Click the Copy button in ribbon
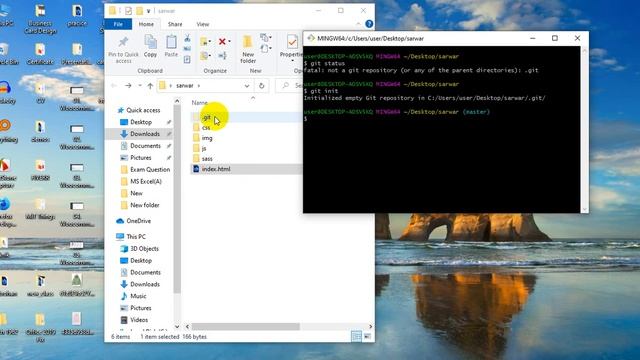The height and width of the screenshot is (360, 640). coord(150,46)
